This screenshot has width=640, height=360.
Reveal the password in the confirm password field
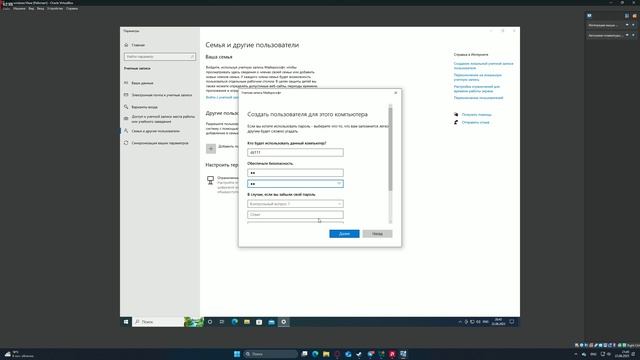click(x=339, y=184)
